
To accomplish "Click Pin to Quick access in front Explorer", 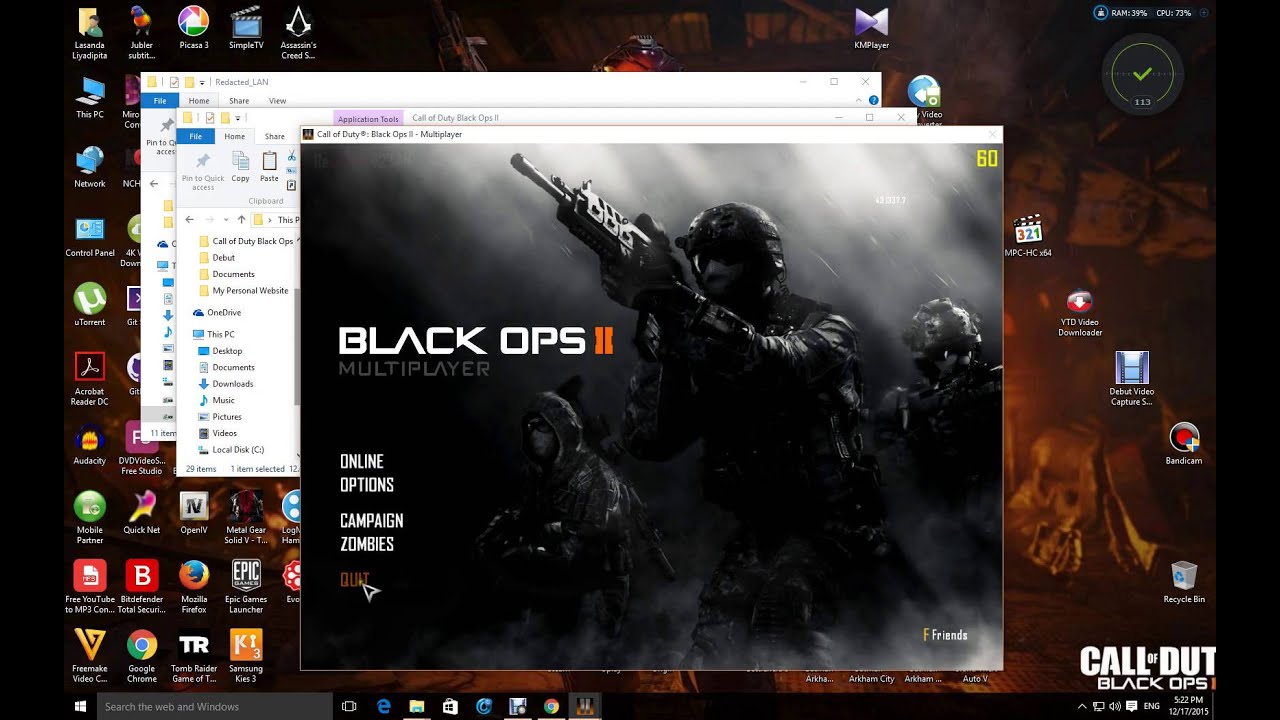I will [x=203, y=171].
